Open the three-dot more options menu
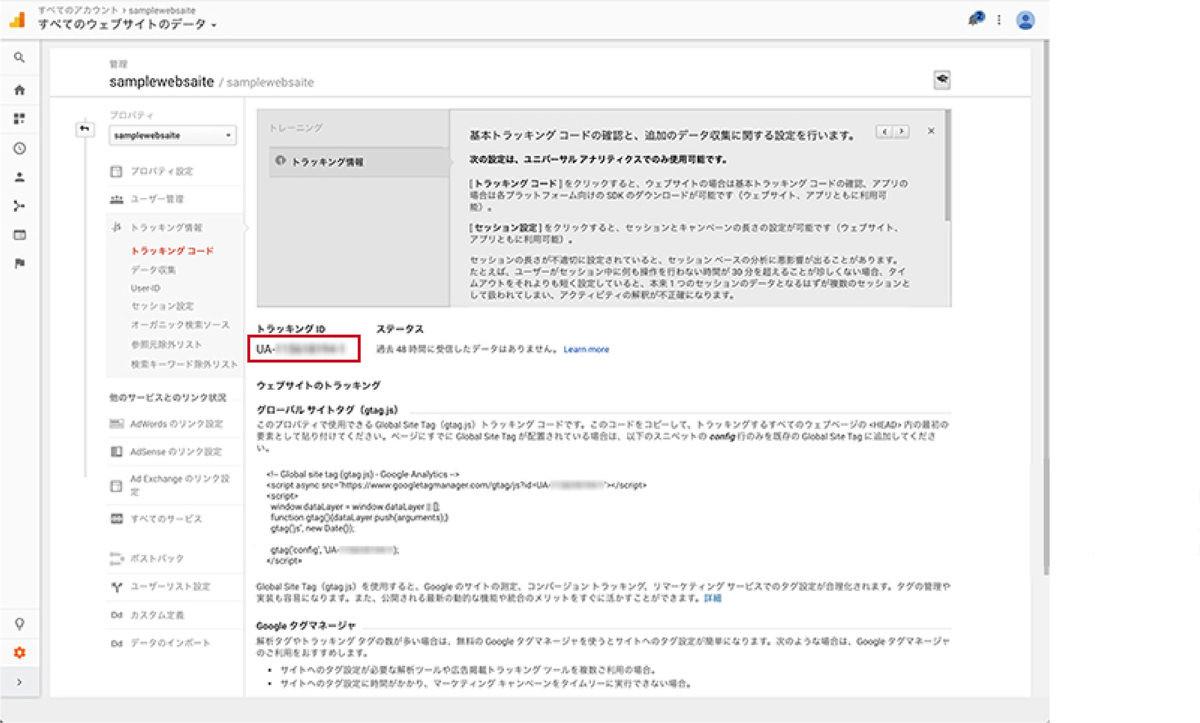 click(999, 20)
